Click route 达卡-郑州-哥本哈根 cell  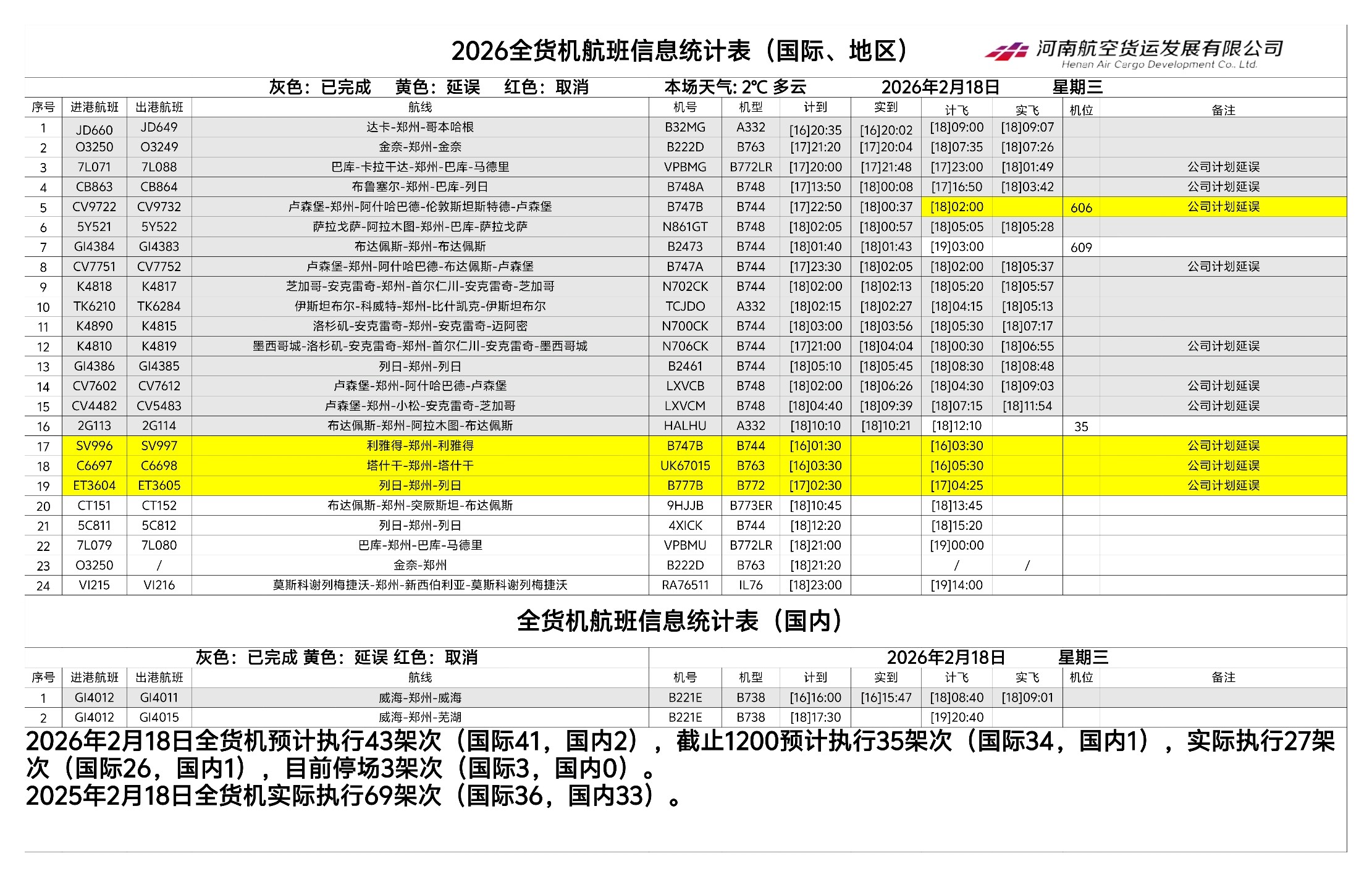point(419,127)
